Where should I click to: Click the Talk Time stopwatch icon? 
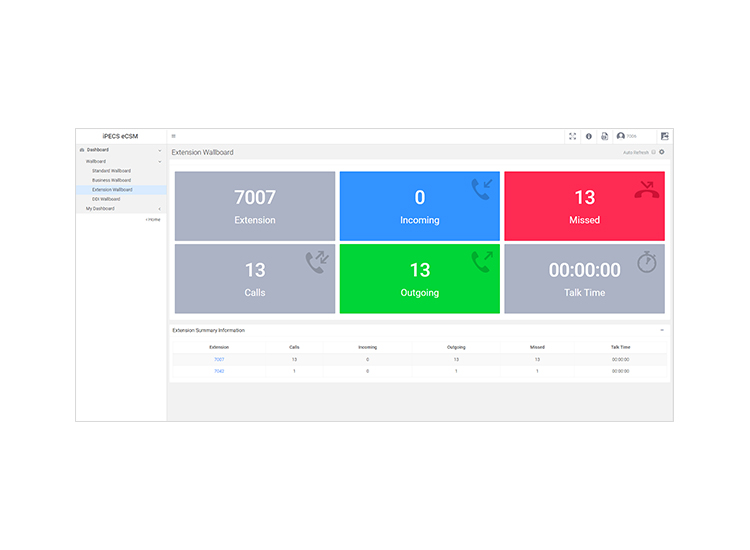click(x=647, y=262)
